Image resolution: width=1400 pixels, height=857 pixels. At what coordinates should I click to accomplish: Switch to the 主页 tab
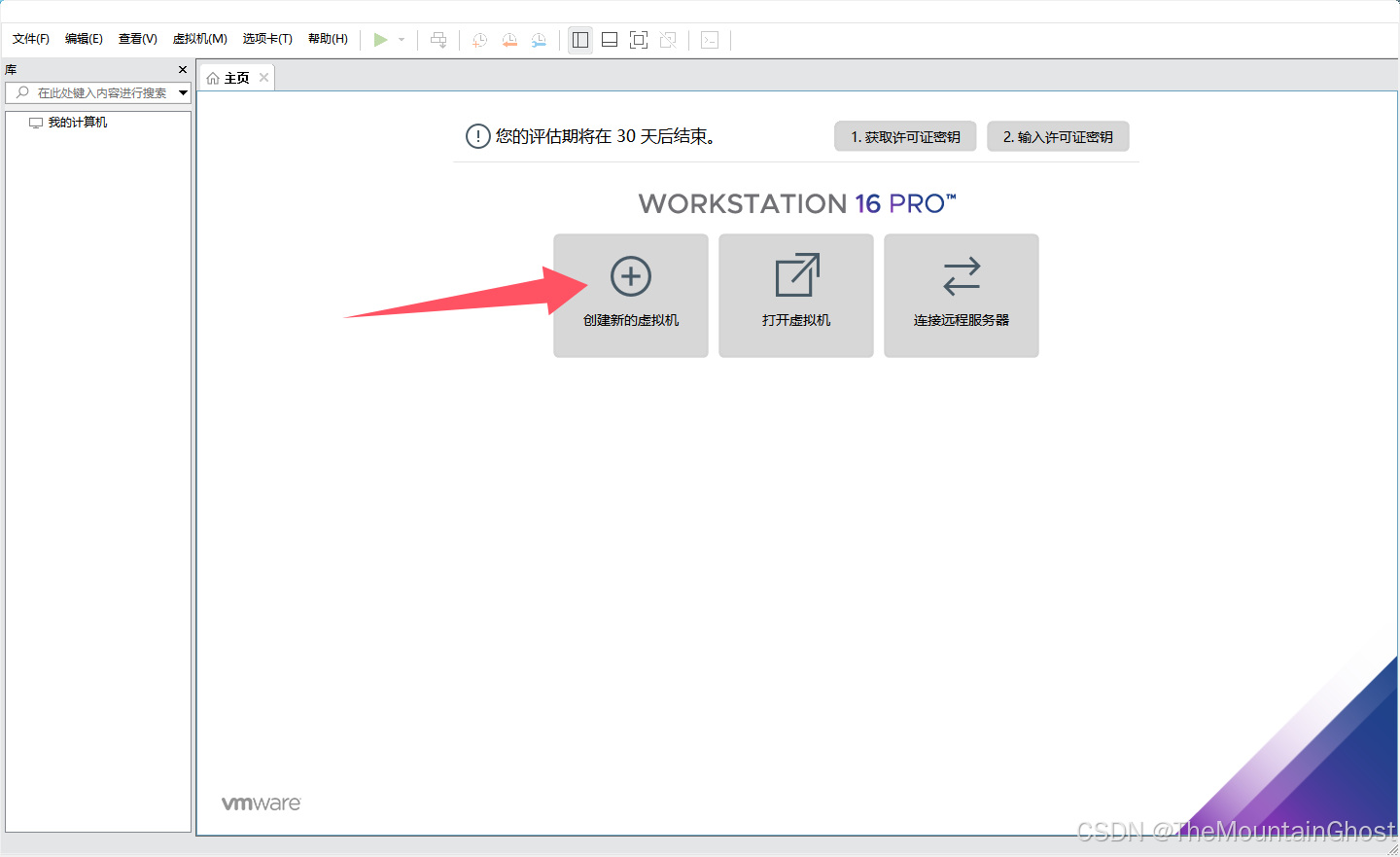pyautogui.click(x=236, y=78)
